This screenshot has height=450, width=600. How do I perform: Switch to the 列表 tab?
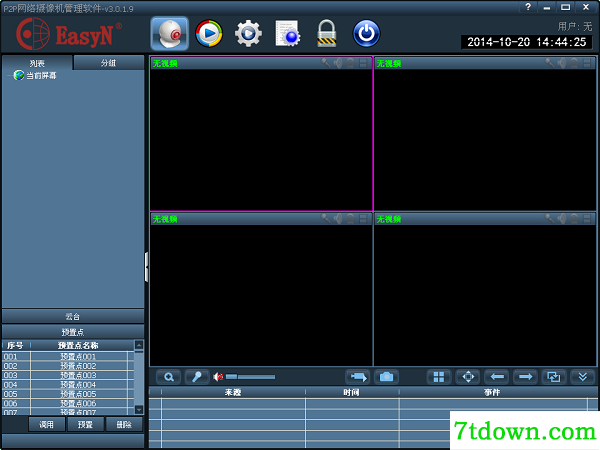[x=37, y=63]
